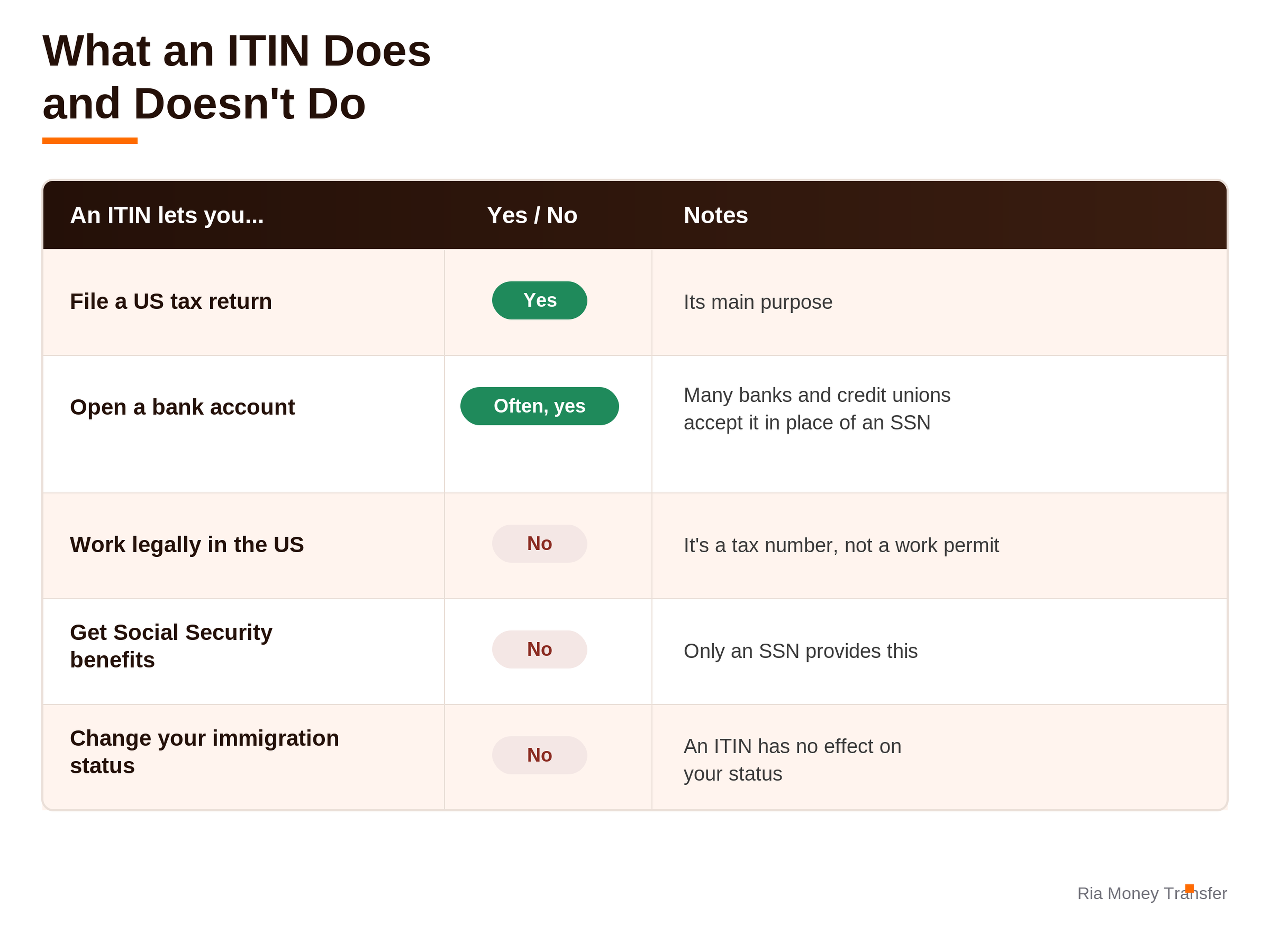The height and width of the screenshot is (952, 1270).
Task: Select the File a US tax return row label
Action: [171, 301]
